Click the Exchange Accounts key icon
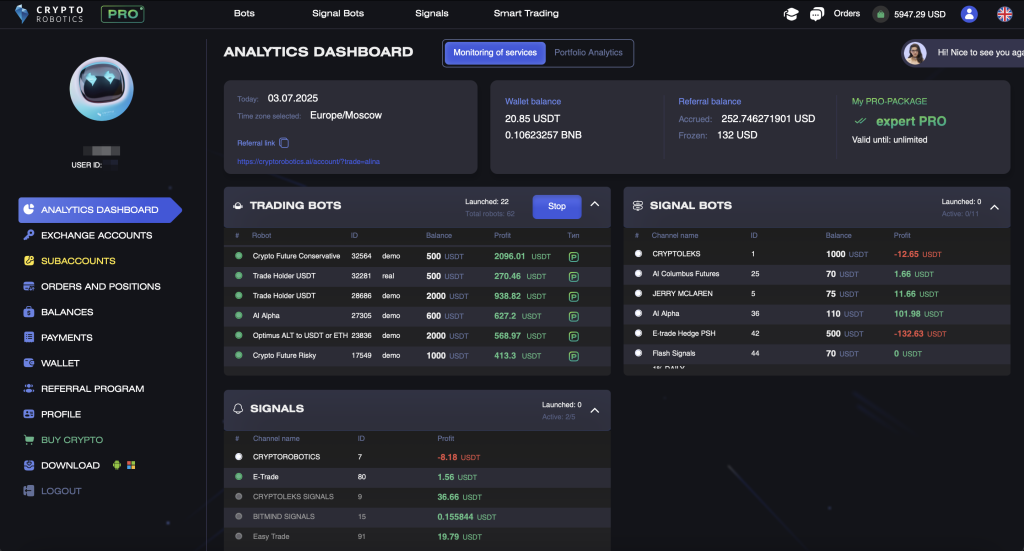The width and height of the screenshot is (1024, 551). pos(29,235)
